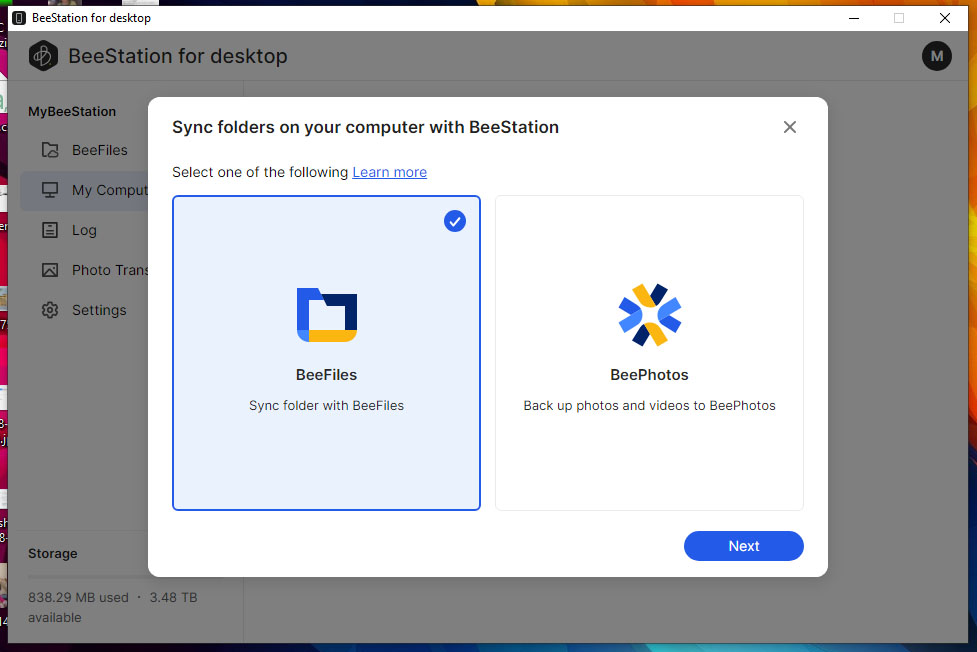Open the Learn more link

(x=389, y=172)
